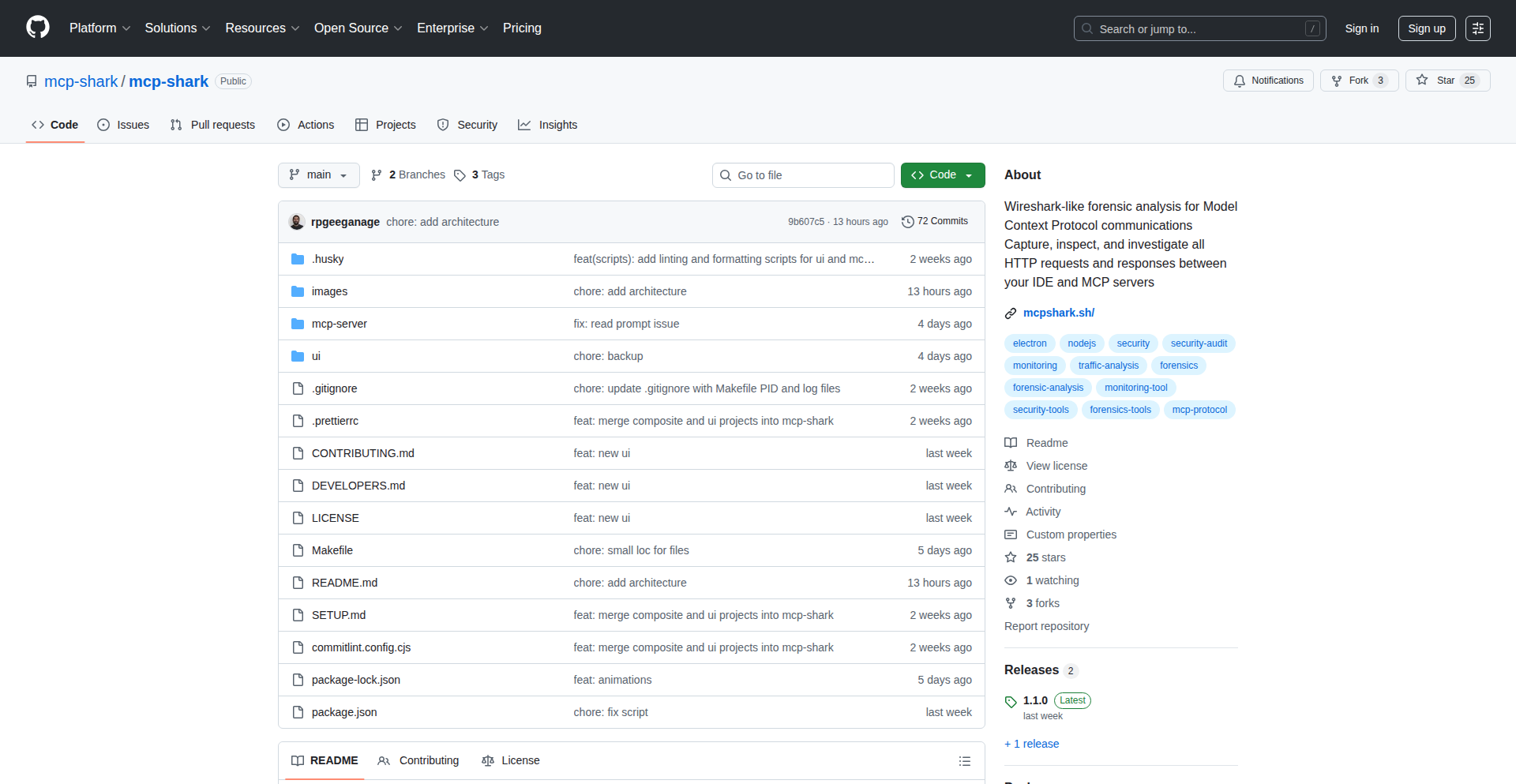
Task: Click the mcpshark.sh website link
Action: 1058,313
